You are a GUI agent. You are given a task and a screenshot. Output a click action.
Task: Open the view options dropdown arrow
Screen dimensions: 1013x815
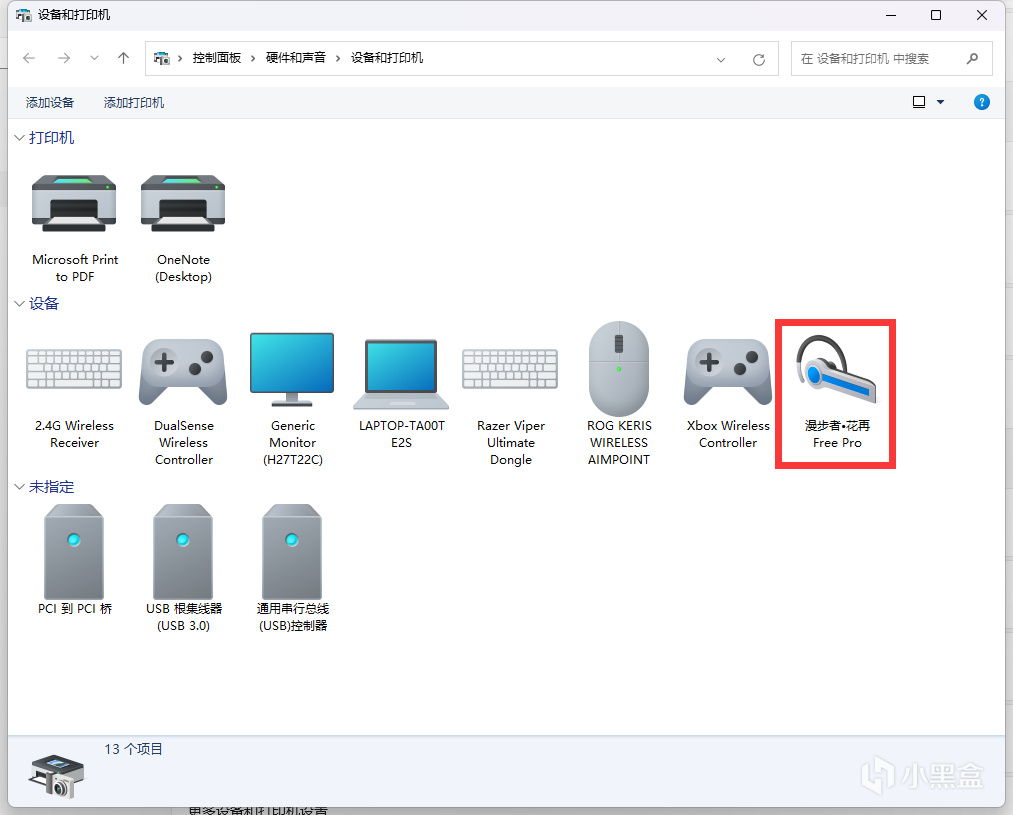coord(941,102)
